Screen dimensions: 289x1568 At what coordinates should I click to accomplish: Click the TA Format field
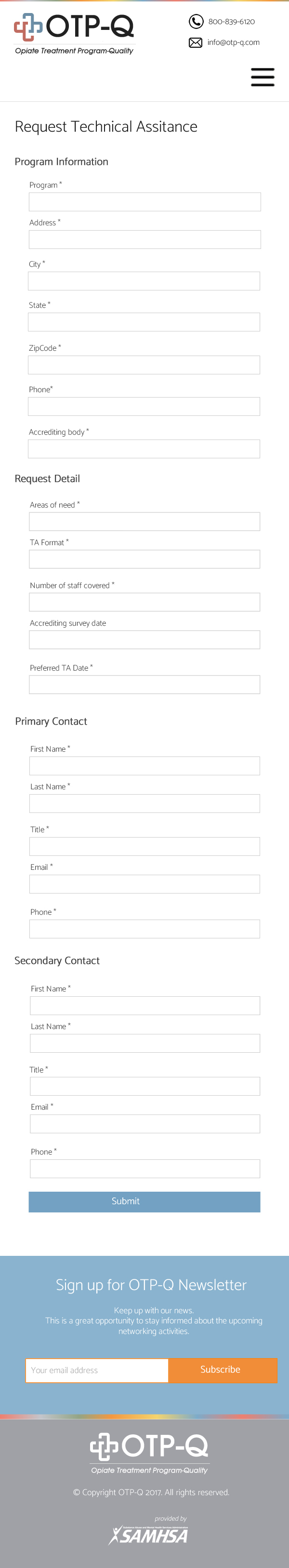[x=144, y=559]
